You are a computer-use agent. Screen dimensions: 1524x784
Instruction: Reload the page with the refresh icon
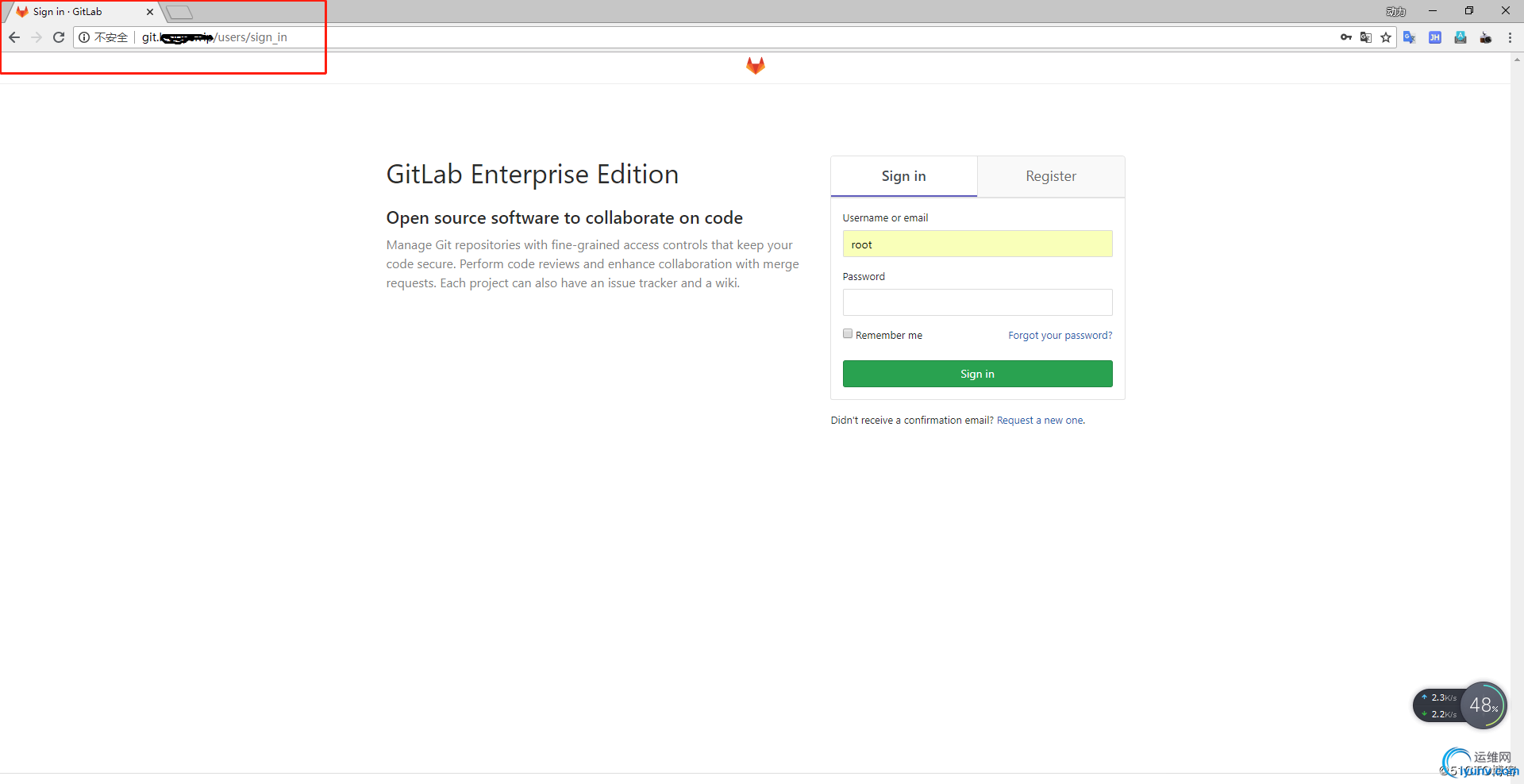click(x=59, y=37)
